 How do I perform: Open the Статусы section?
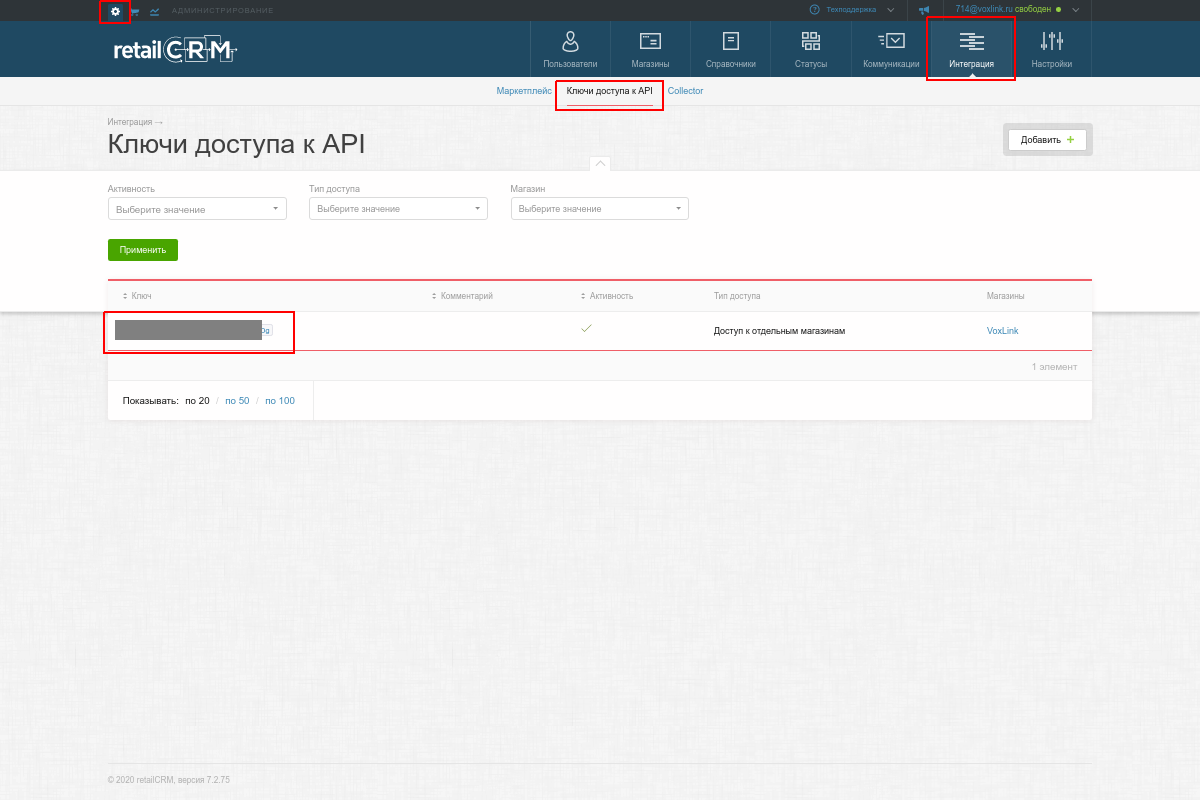(x=810, y=50)
